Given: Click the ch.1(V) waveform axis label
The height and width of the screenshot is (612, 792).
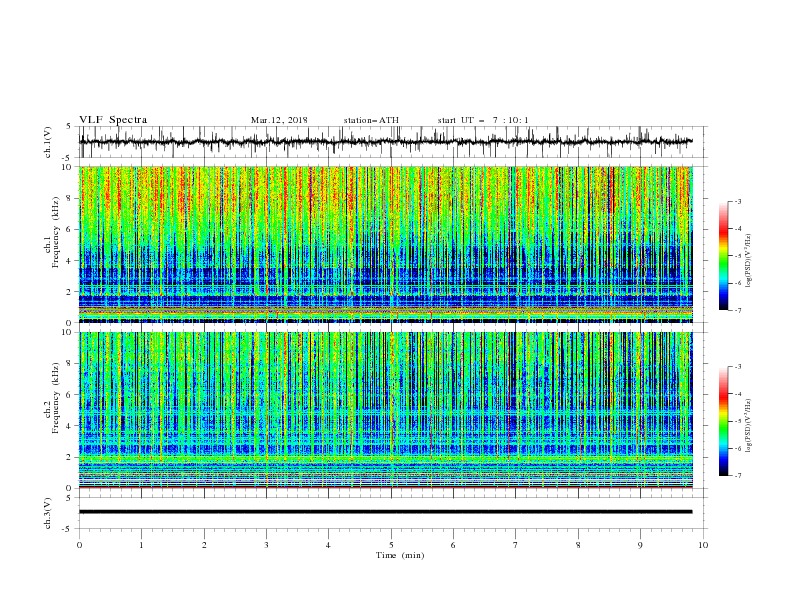Looking at the screenshot, I should 48,142.
